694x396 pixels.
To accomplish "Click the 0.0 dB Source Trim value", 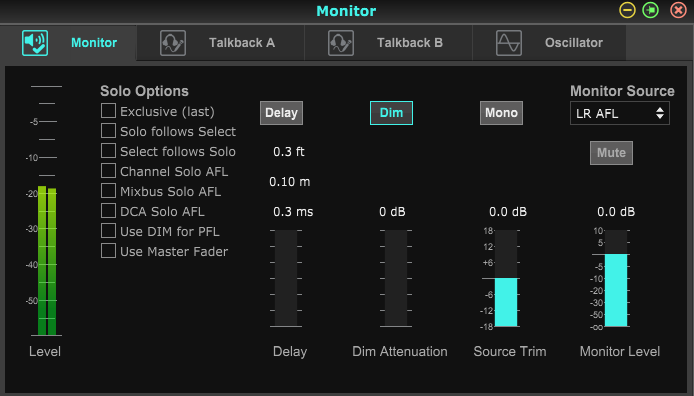I will (x=508, y=212).
